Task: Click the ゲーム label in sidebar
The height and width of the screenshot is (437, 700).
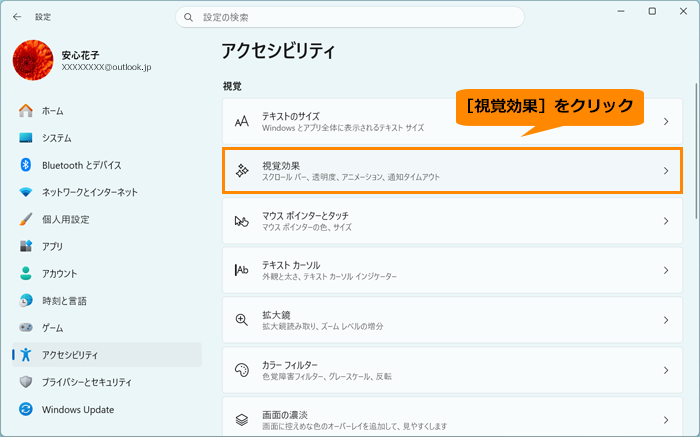Action: (53, 328)
